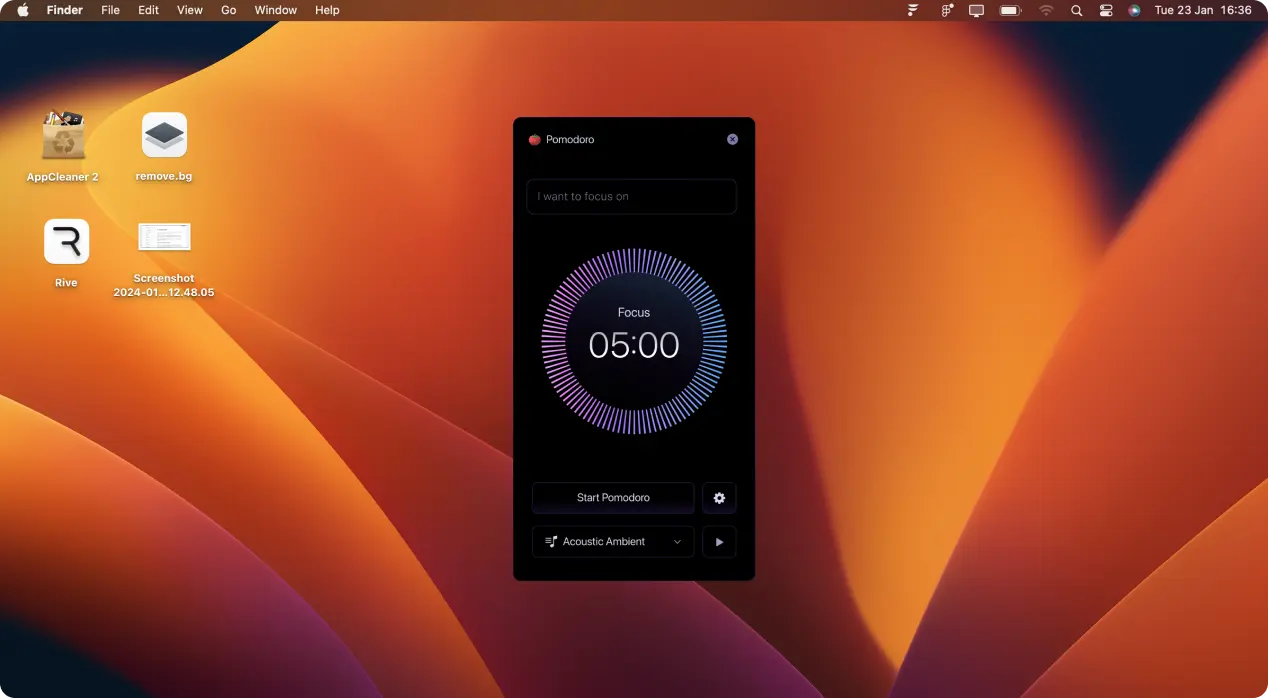Open Pomodoro settings with the gear icon
The height and width of the screenshot is (698, 1268).
(719, 498)
